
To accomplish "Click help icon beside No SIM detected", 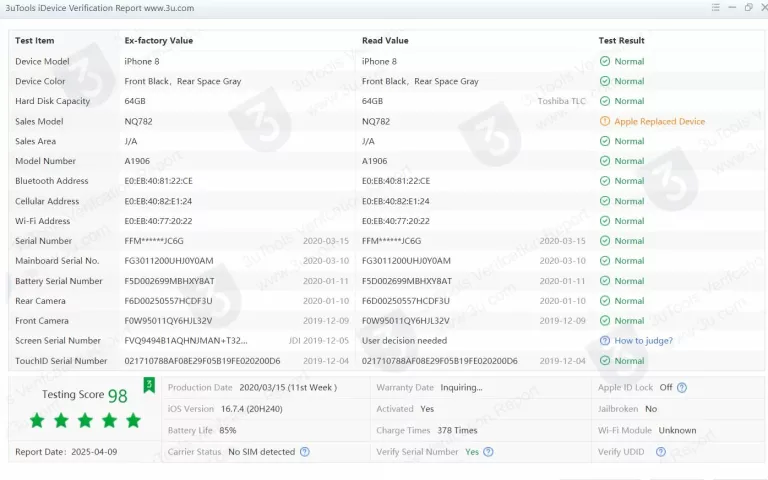I will pyautogui.click(x=305, y=452).
